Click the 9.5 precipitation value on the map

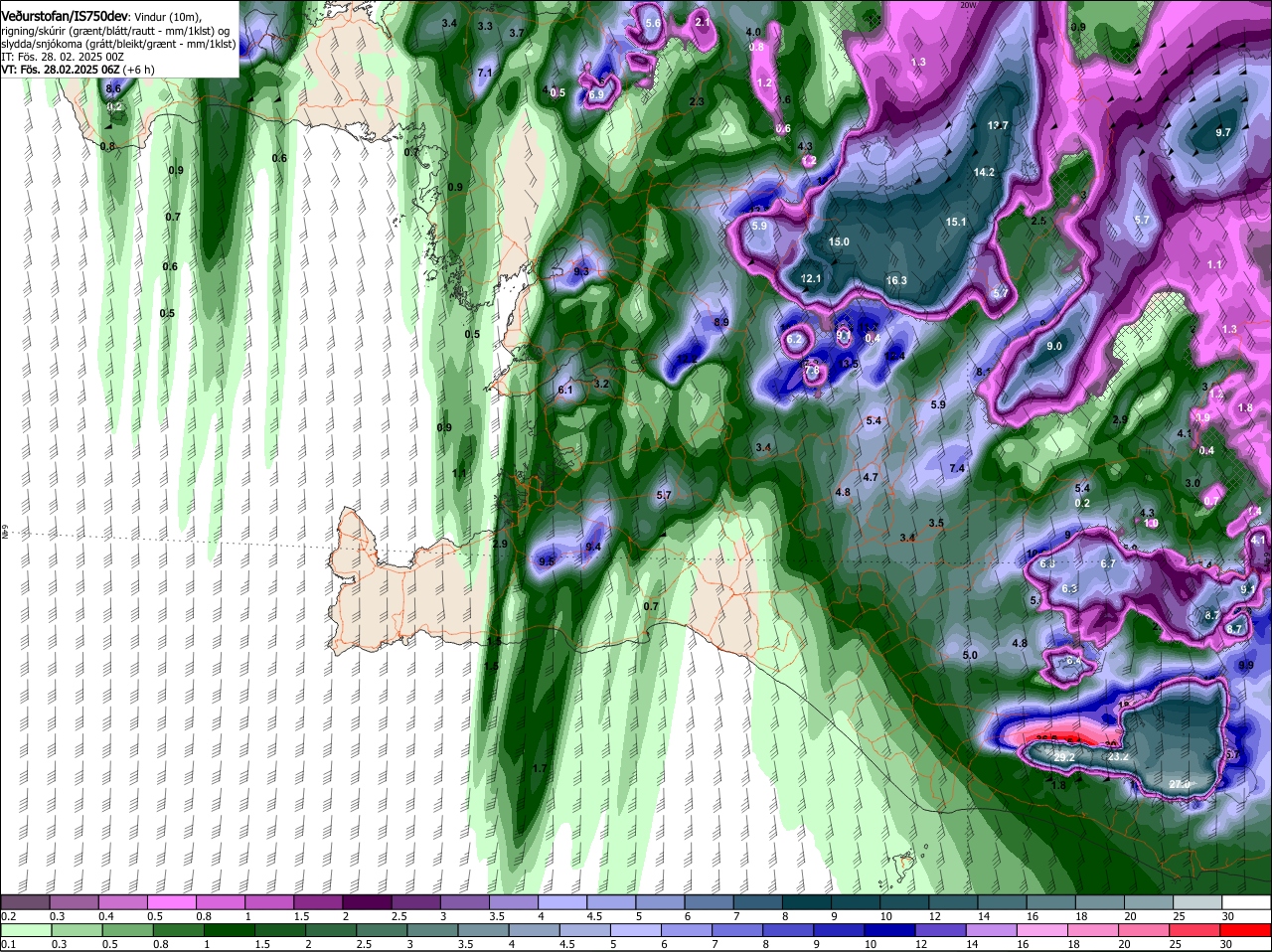click(546, 562)
